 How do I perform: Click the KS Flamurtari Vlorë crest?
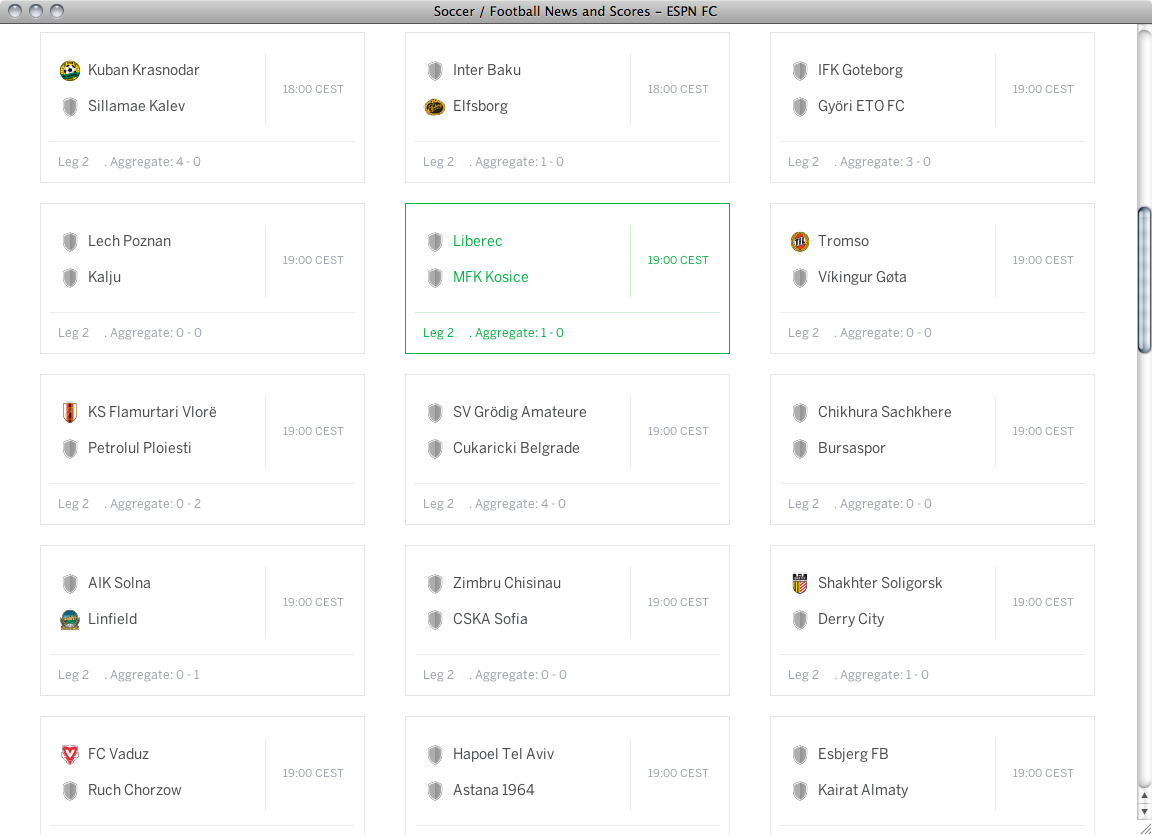coord(70,412)
